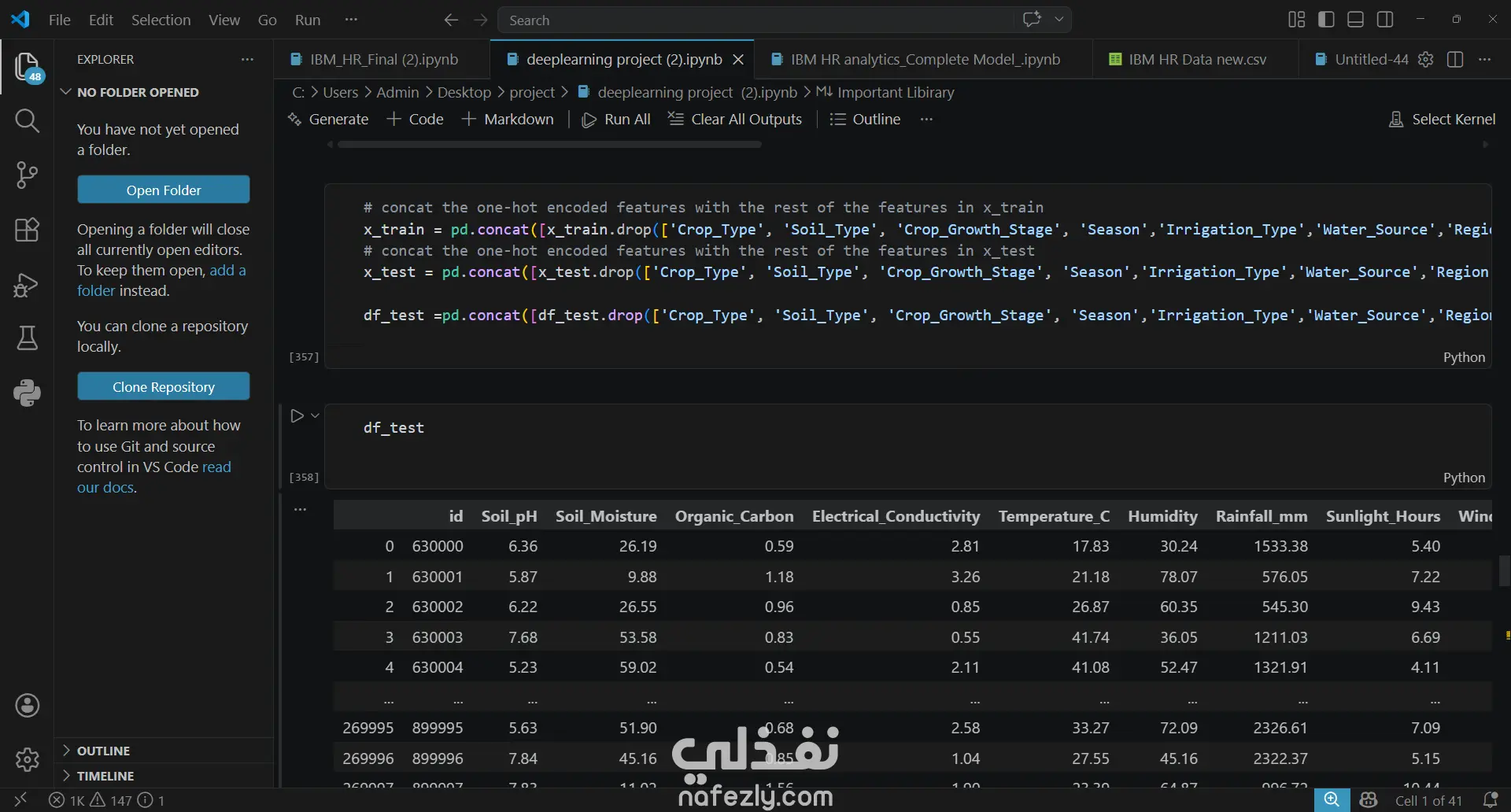
Task: Open the Testing flask view
Action: 28,338
